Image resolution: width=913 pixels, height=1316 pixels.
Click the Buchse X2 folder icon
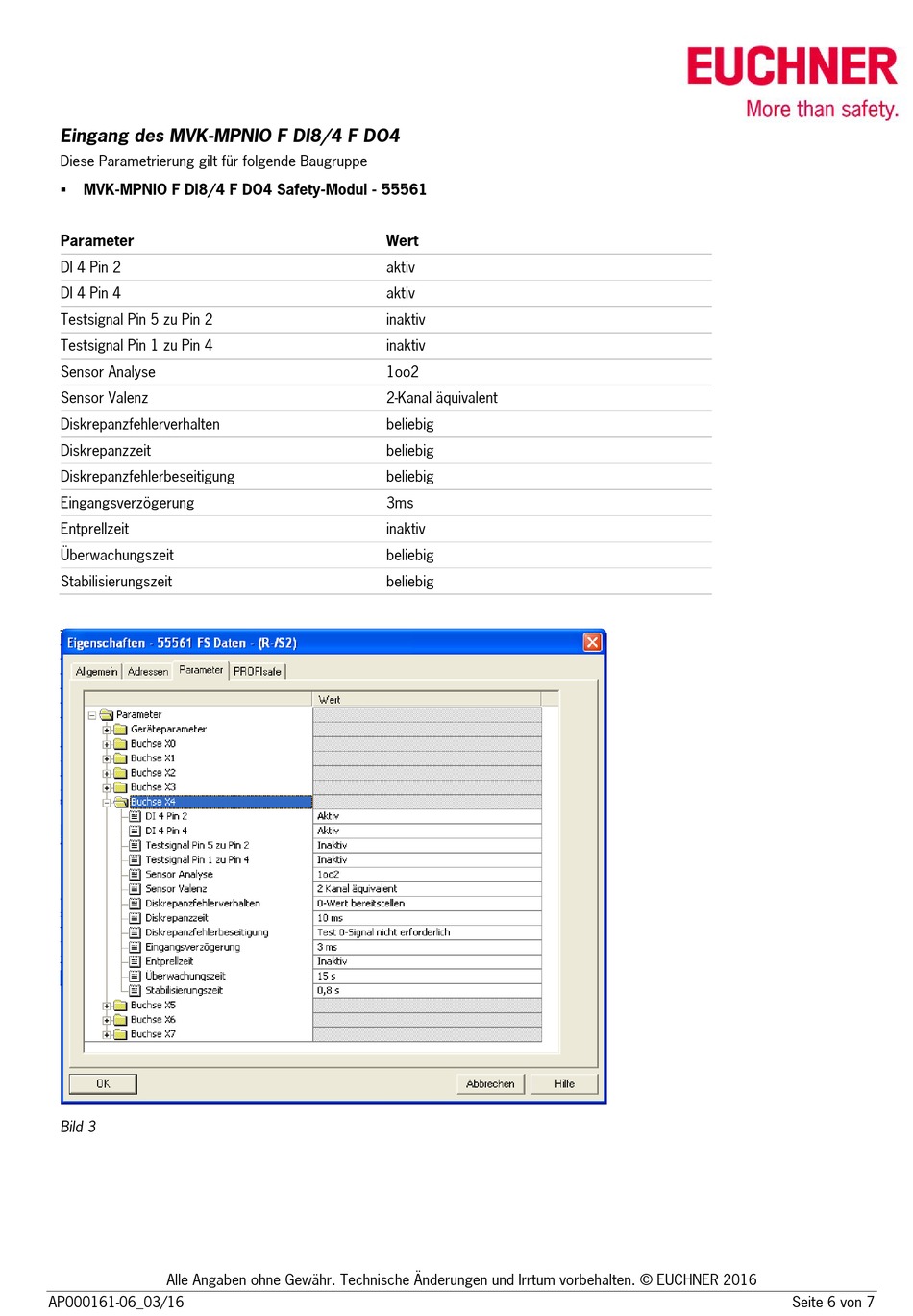tap(121, 772)
